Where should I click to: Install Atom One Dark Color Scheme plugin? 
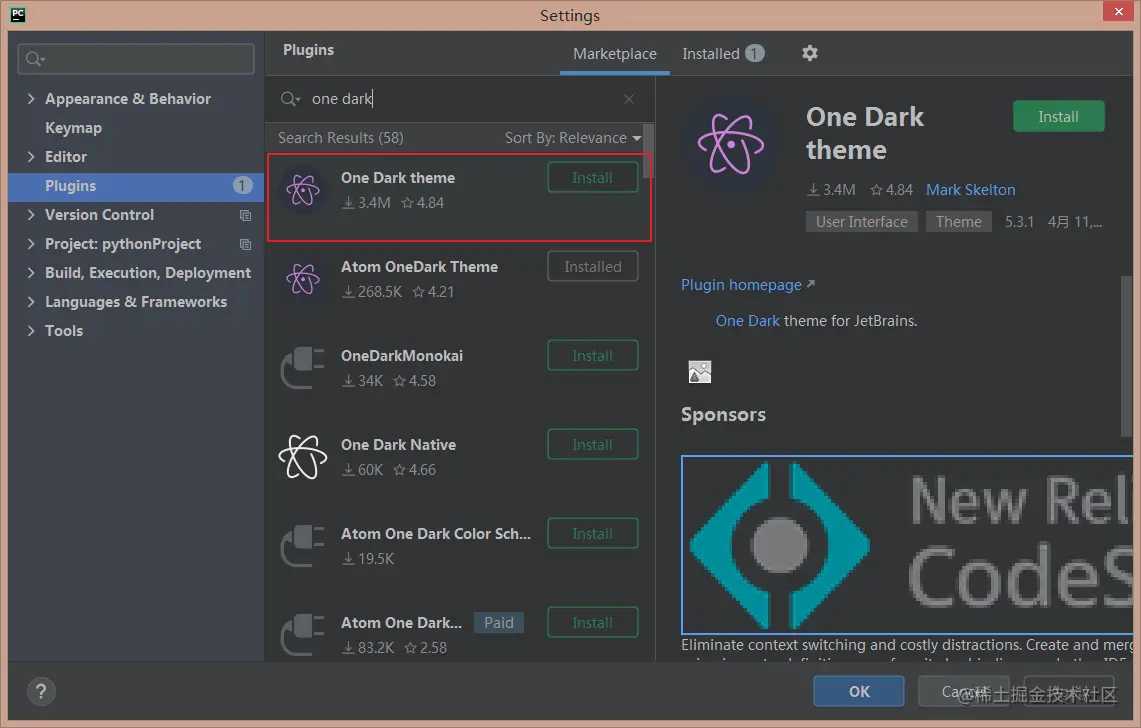tap(592, 534)
